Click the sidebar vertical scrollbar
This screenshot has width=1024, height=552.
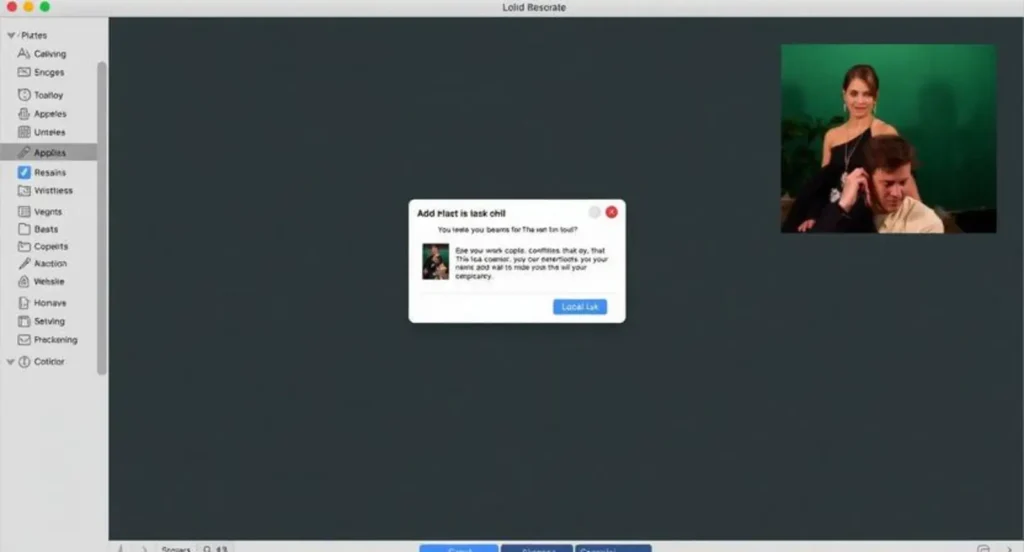(101, 218)
